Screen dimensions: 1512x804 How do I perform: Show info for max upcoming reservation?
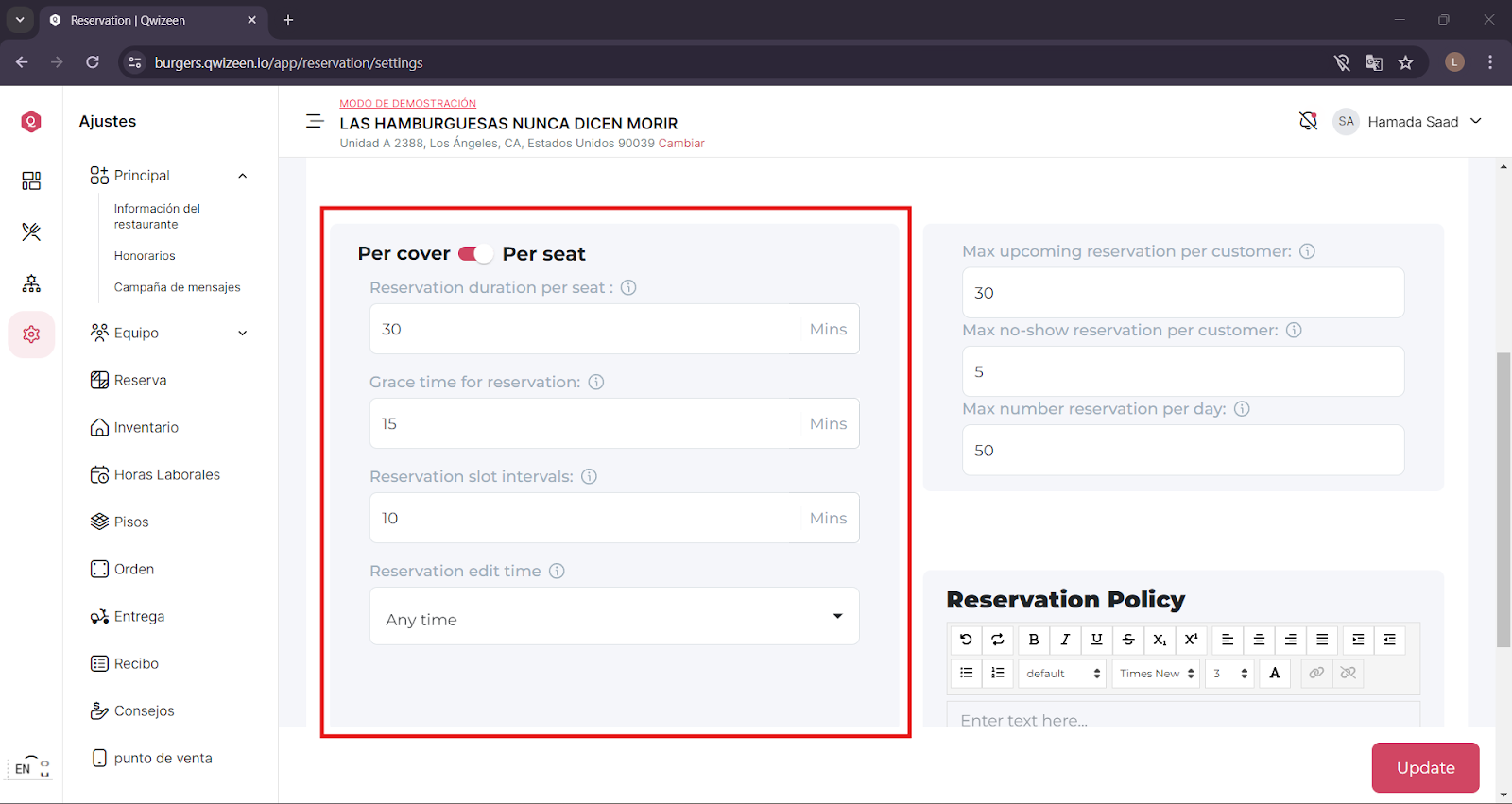tap(1307, 251)
